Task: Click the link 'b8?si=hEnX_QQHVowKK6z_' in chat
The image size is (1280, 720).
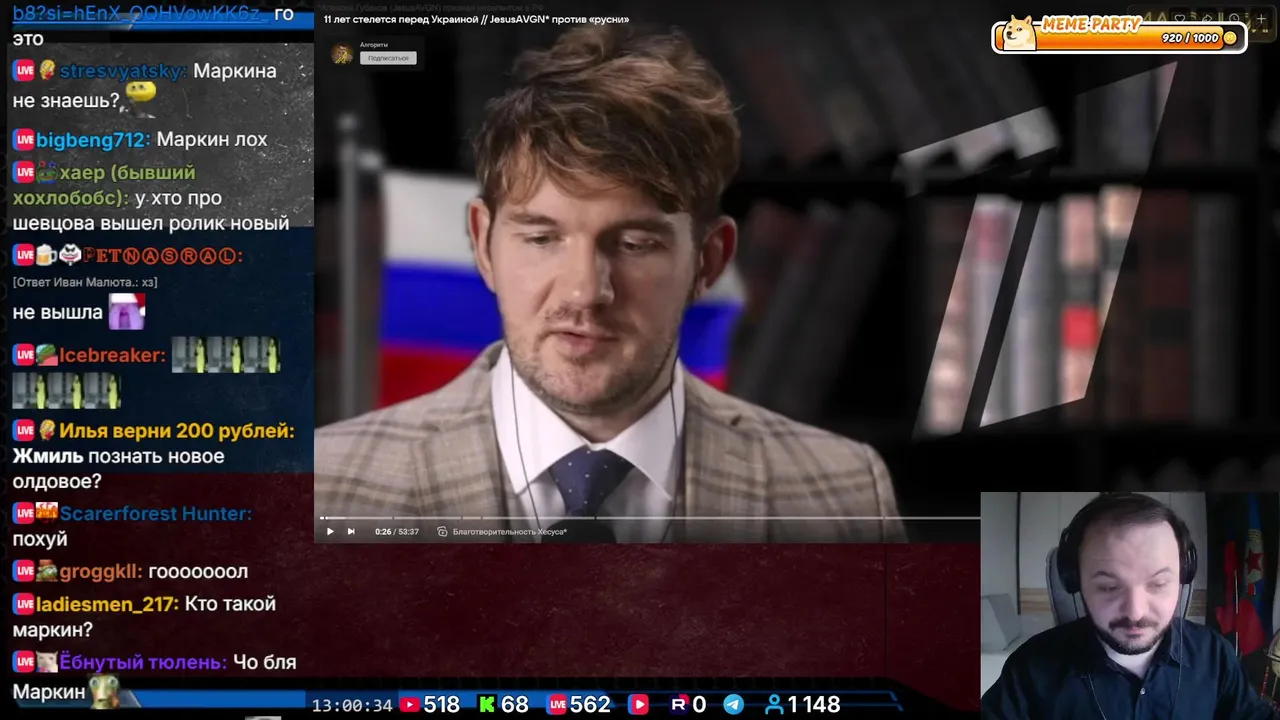Action: coord(141,13)
